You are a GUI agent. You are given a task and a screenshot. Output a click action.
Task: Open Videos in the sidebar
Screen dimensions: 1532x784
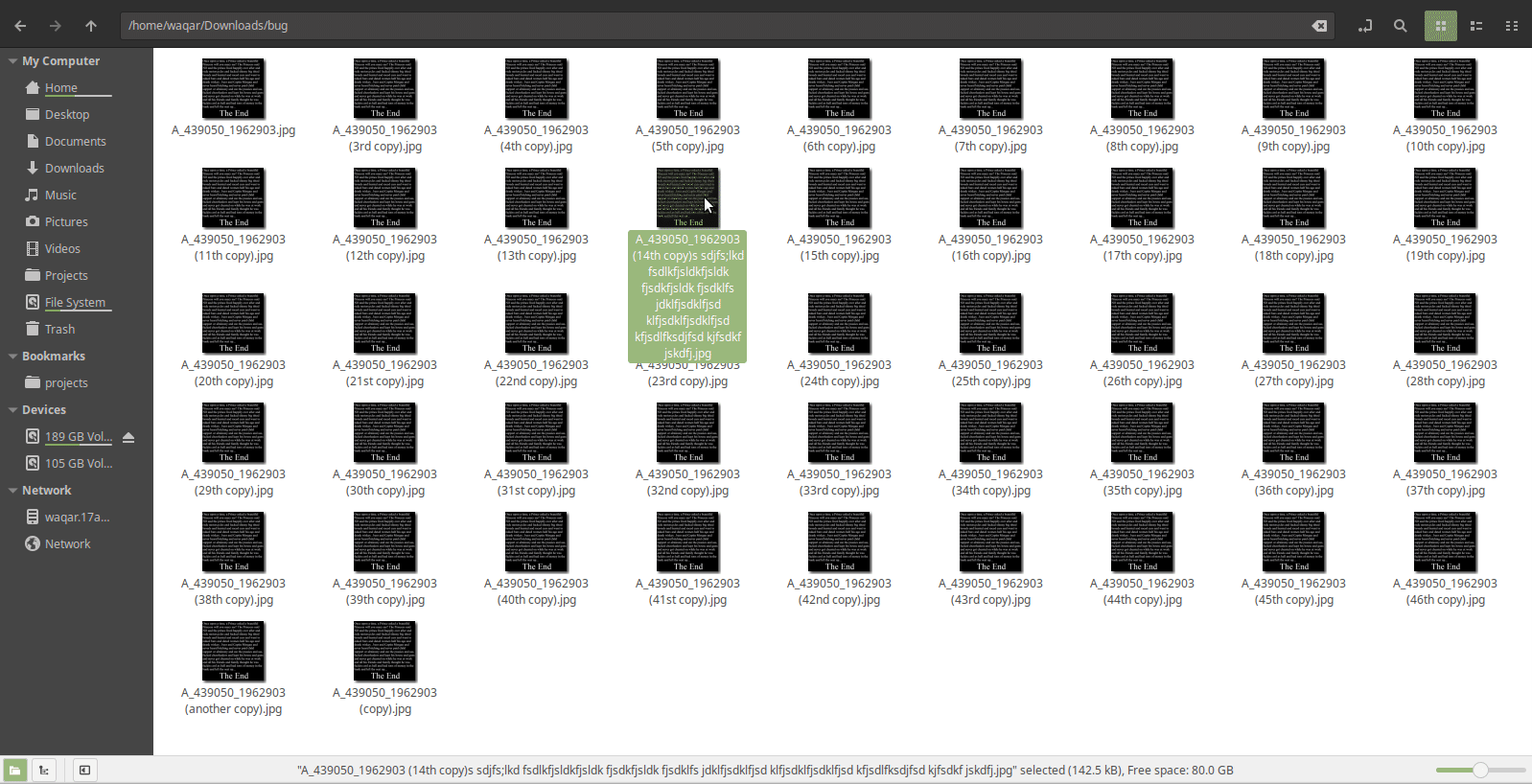click(62, 248)
